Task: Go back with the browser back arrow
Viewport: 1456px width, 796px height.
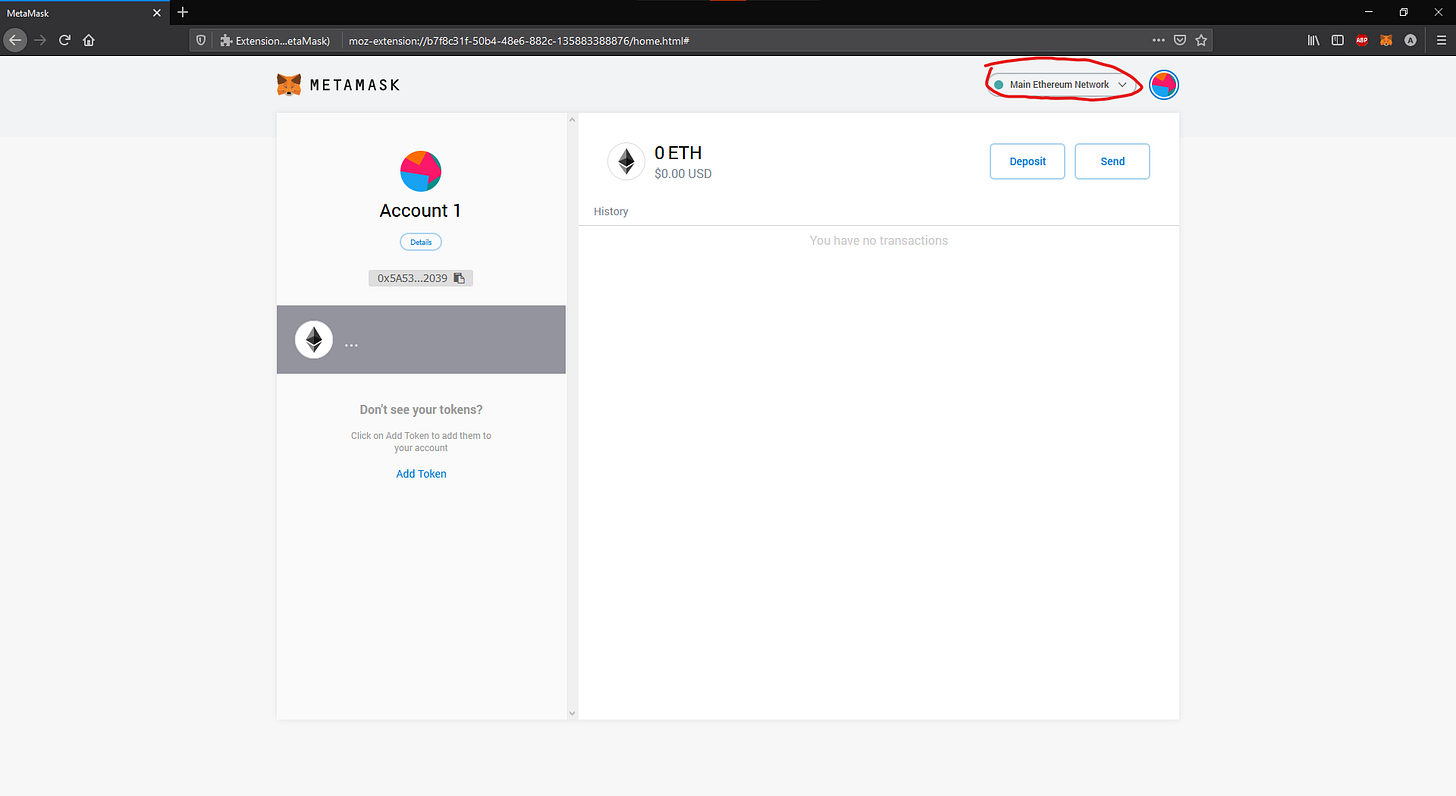Action: (x=14, y=40)
